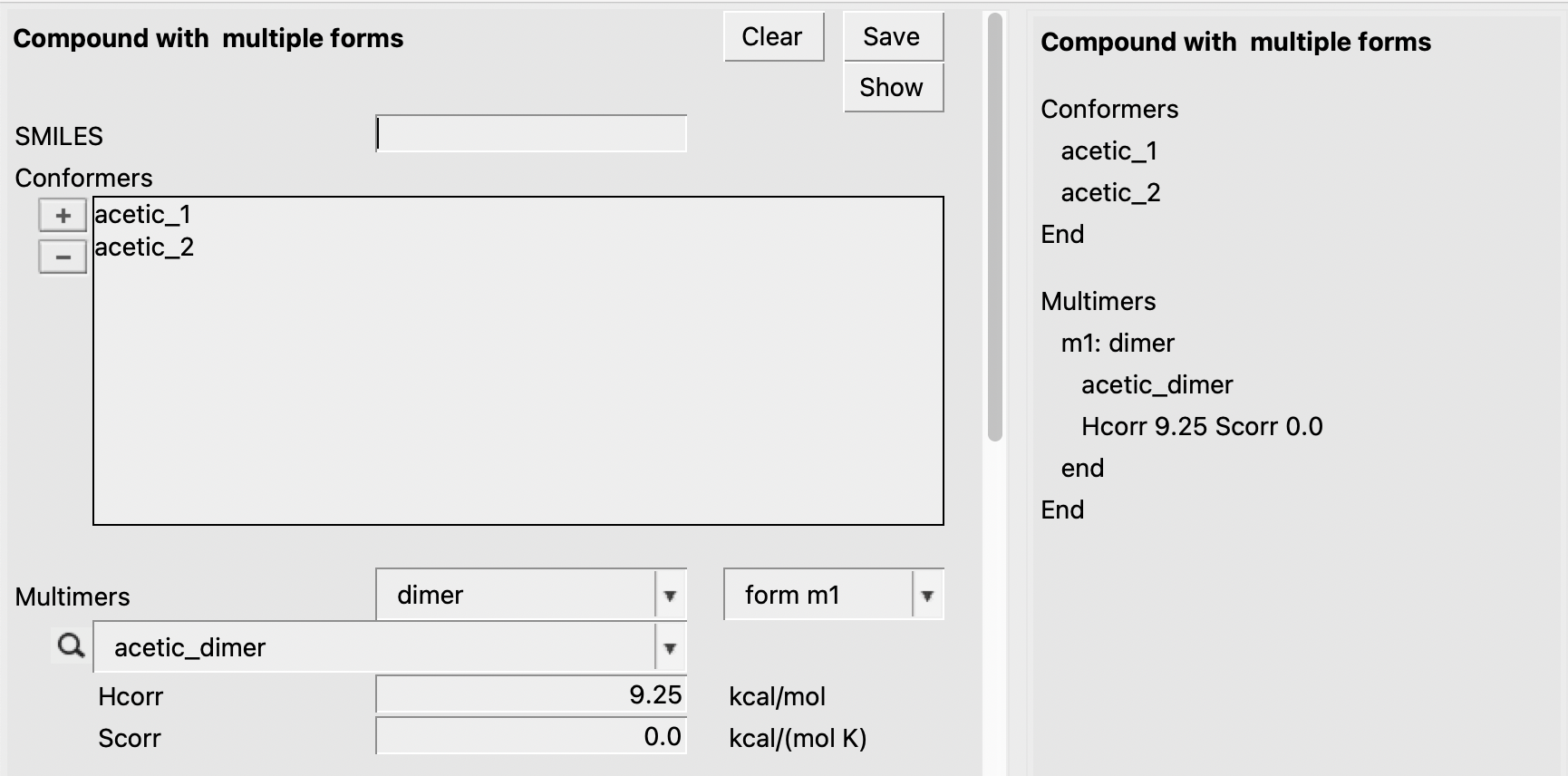Click the vertical scrollbar thumb
The image size is (1568, 776).
click(995, 227)
